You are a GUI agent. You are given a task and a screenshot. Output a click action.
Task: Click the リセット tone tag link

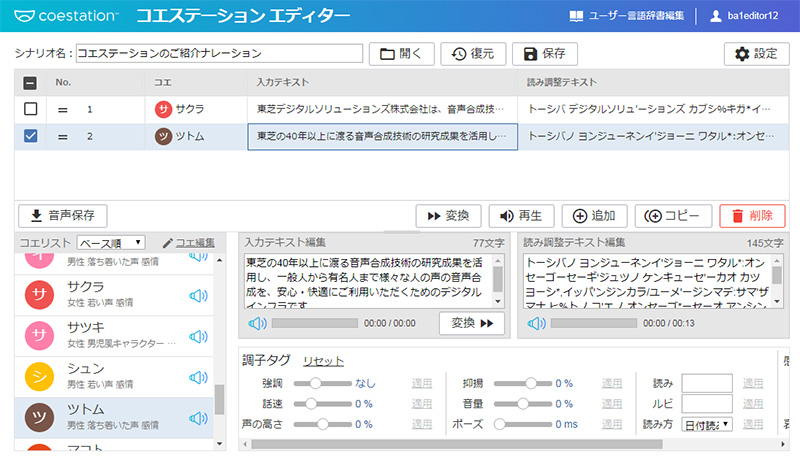(323, 361)
